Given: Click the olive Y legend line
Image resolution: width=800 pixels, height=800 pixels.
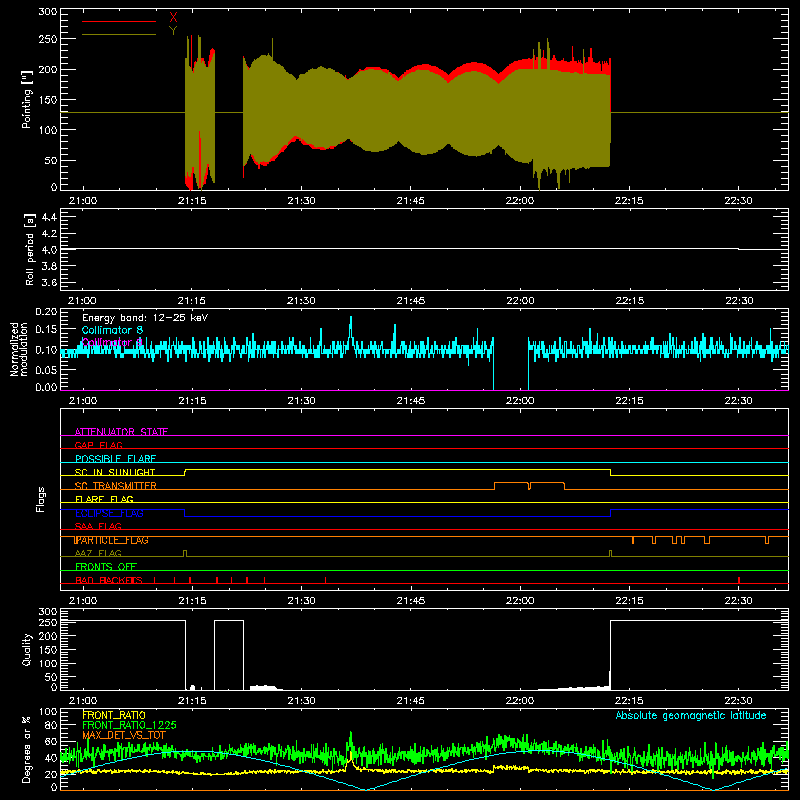Looking at the screenshot, I should tap(119, 35).
